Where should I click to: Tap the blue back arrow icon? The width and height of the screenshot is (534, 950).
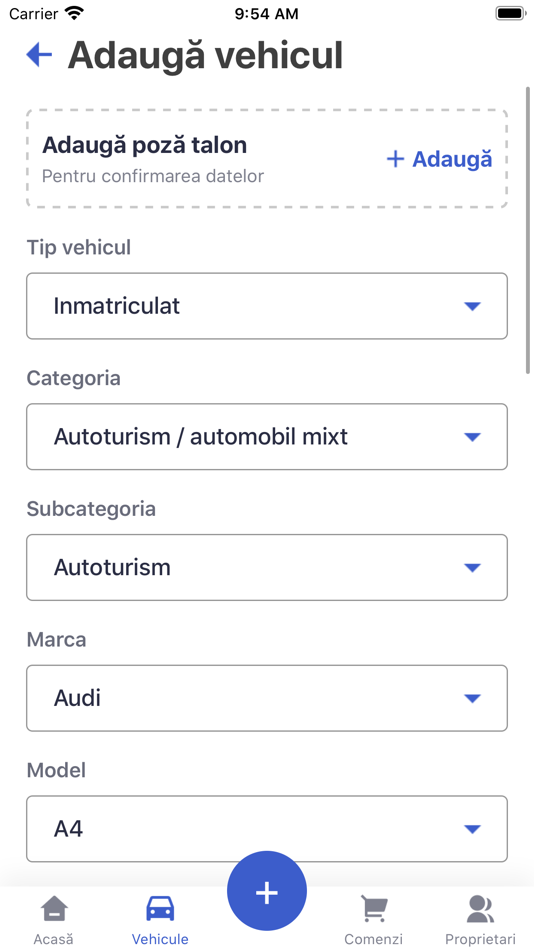[x=39, y=55]
